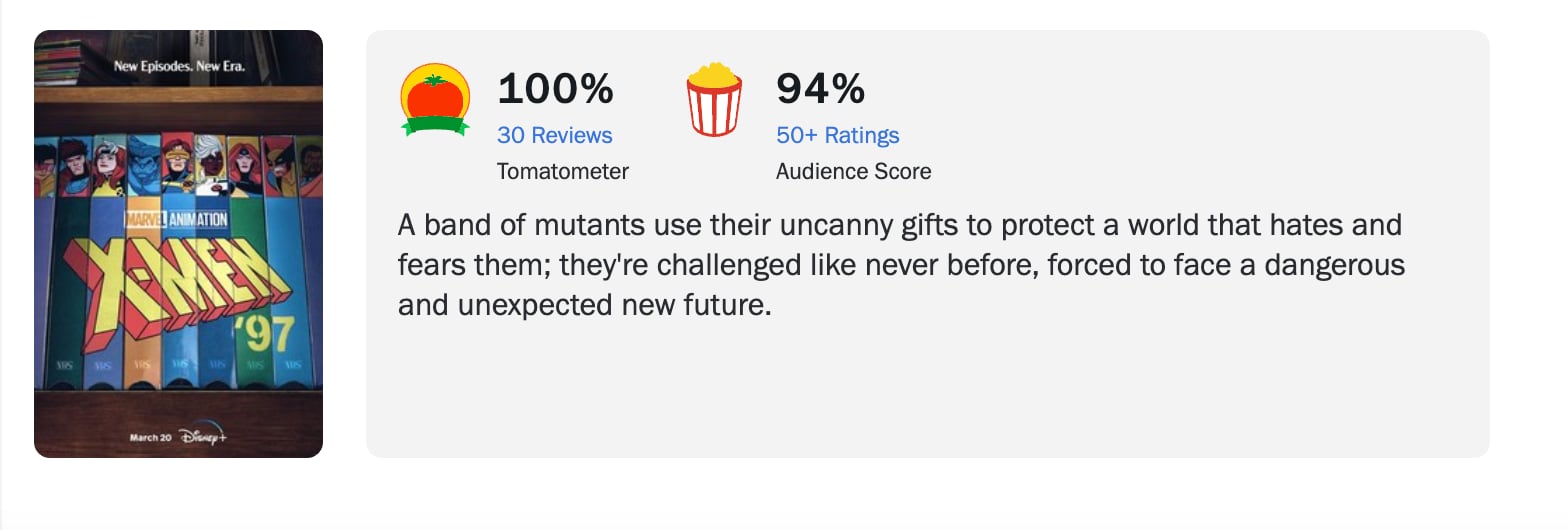Click Beast's blue face on the VHS spine
1568x530 pixels.
coord(143,165)
